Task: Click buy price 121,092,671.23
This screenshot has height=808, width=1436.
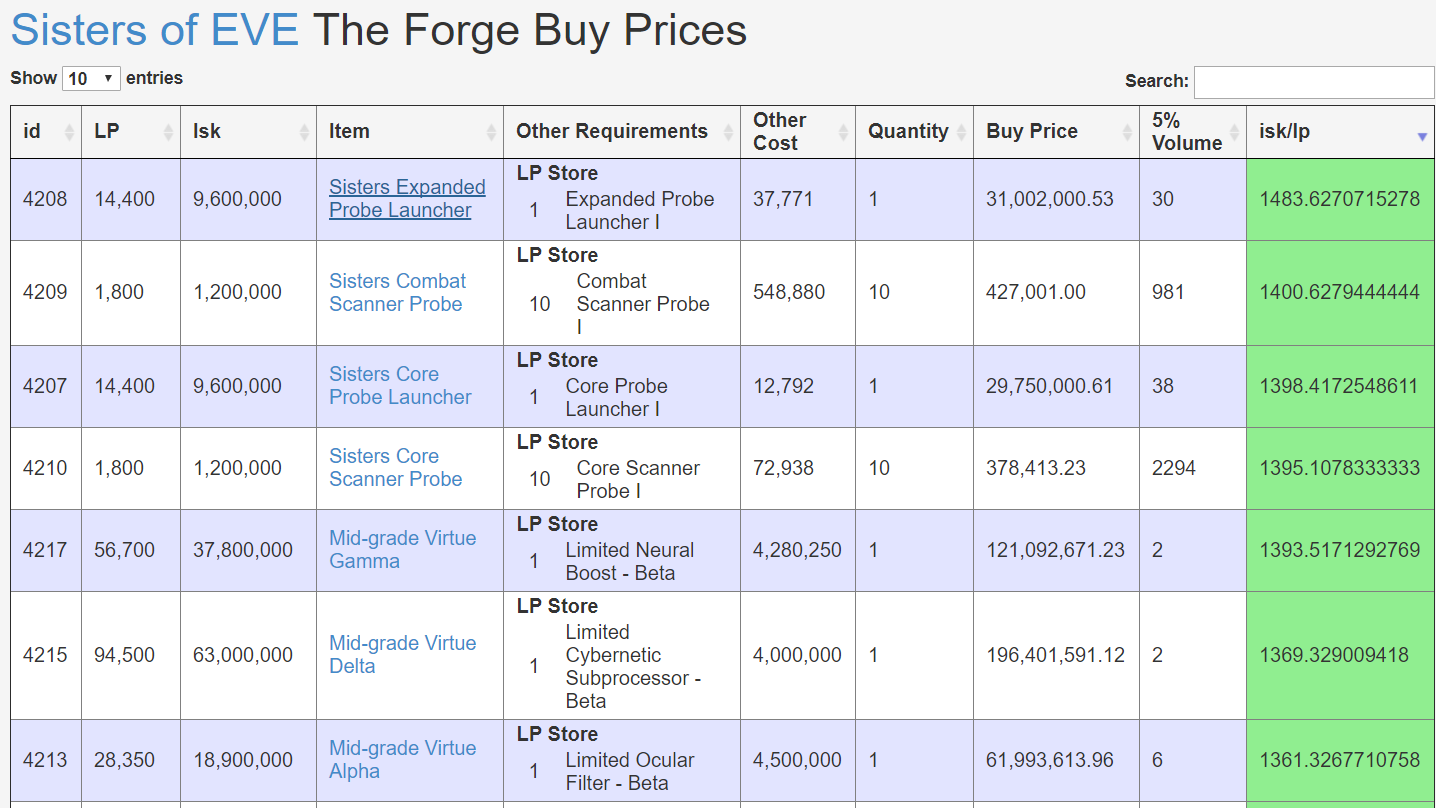Action: point(1055,550)
